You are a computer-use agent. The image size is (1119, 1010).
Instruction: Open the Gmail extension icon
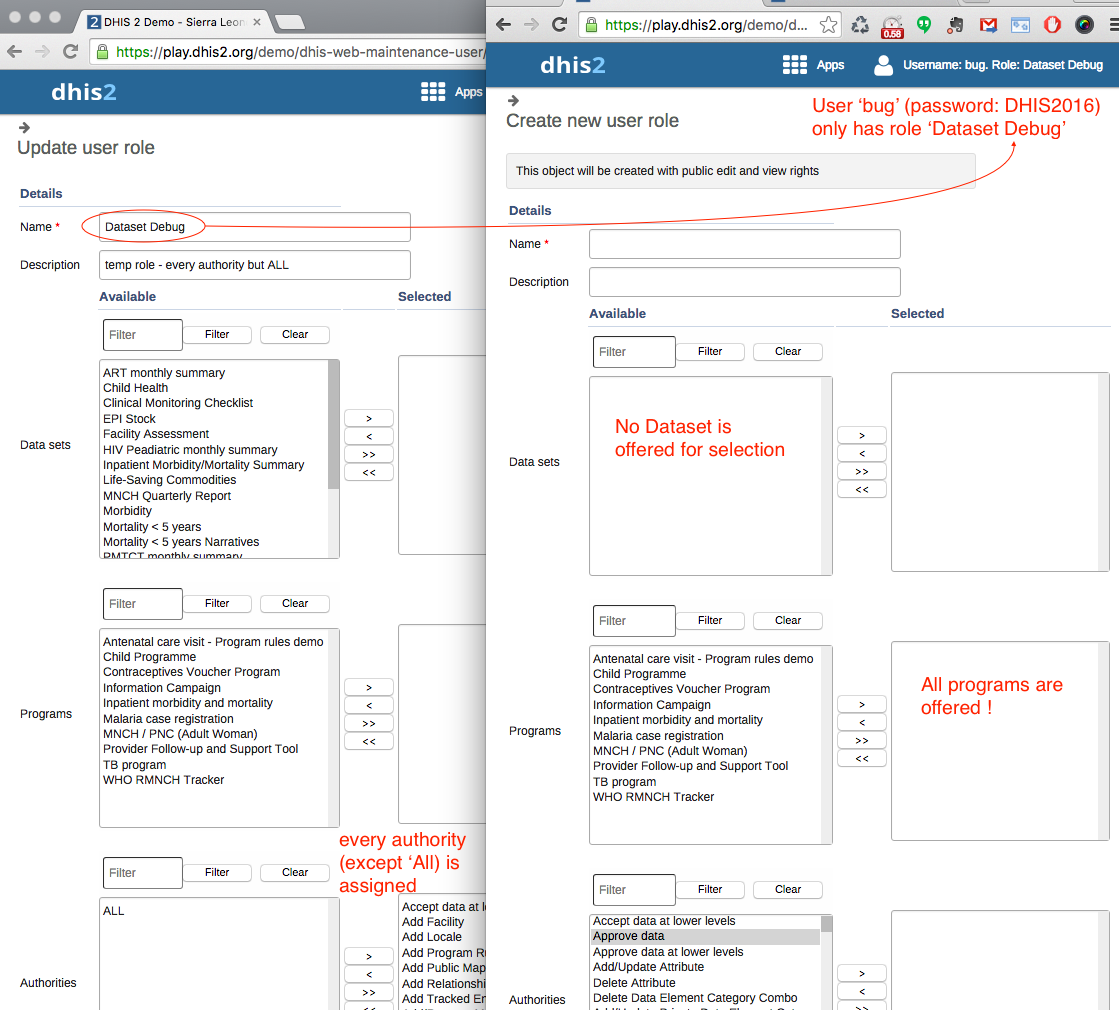pyautogui.click(x=988, y=25)
